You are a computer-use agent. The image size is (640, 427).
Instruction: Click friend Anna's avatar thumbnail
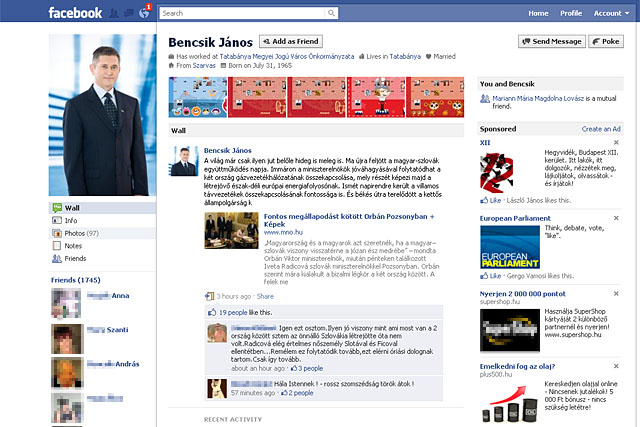tap(67, 303)
